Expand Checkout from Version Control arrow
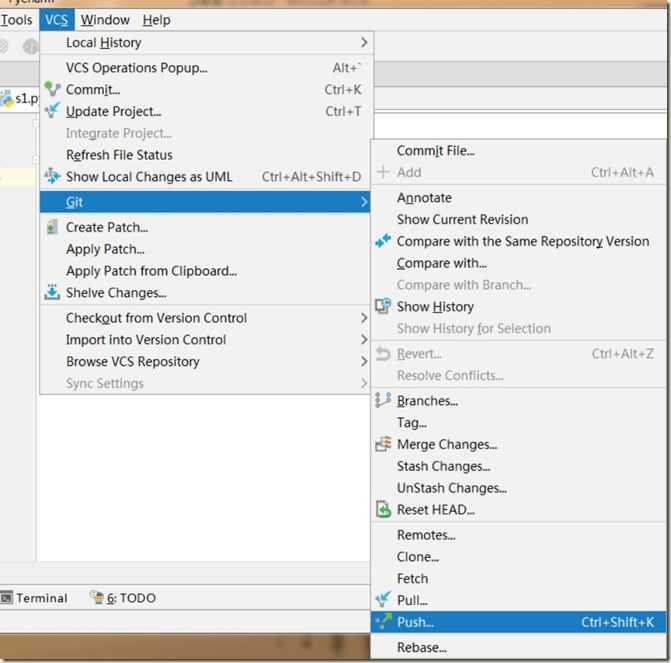671x663 pixels. [x=364, y=318]
